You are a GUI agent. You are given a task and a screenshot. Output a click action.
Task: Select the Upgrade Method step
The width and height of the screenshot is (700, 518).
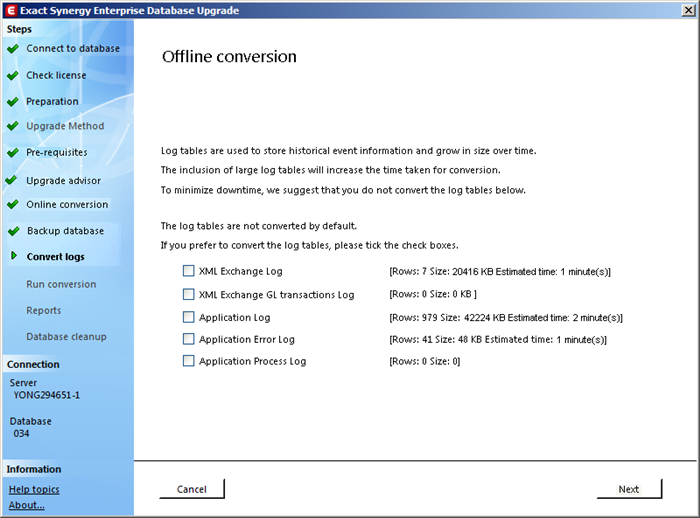click(x=65, y=126)
